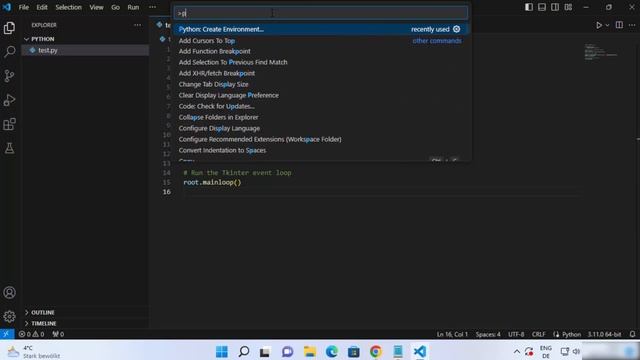Open Run and Debug view
Viewport: 640px width, 360px height.
(x=9, y=100)
